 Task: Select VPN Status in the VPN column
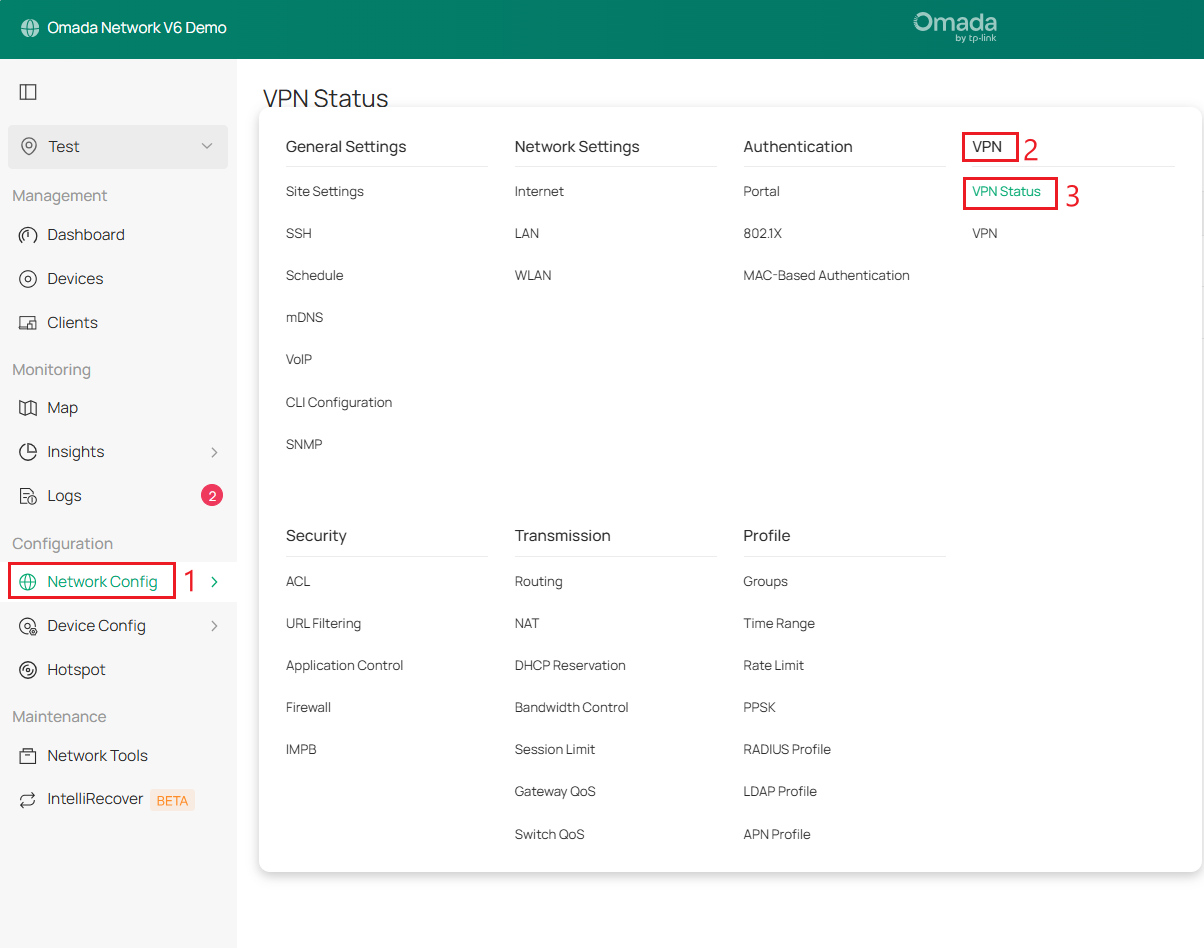[1009, 192]
